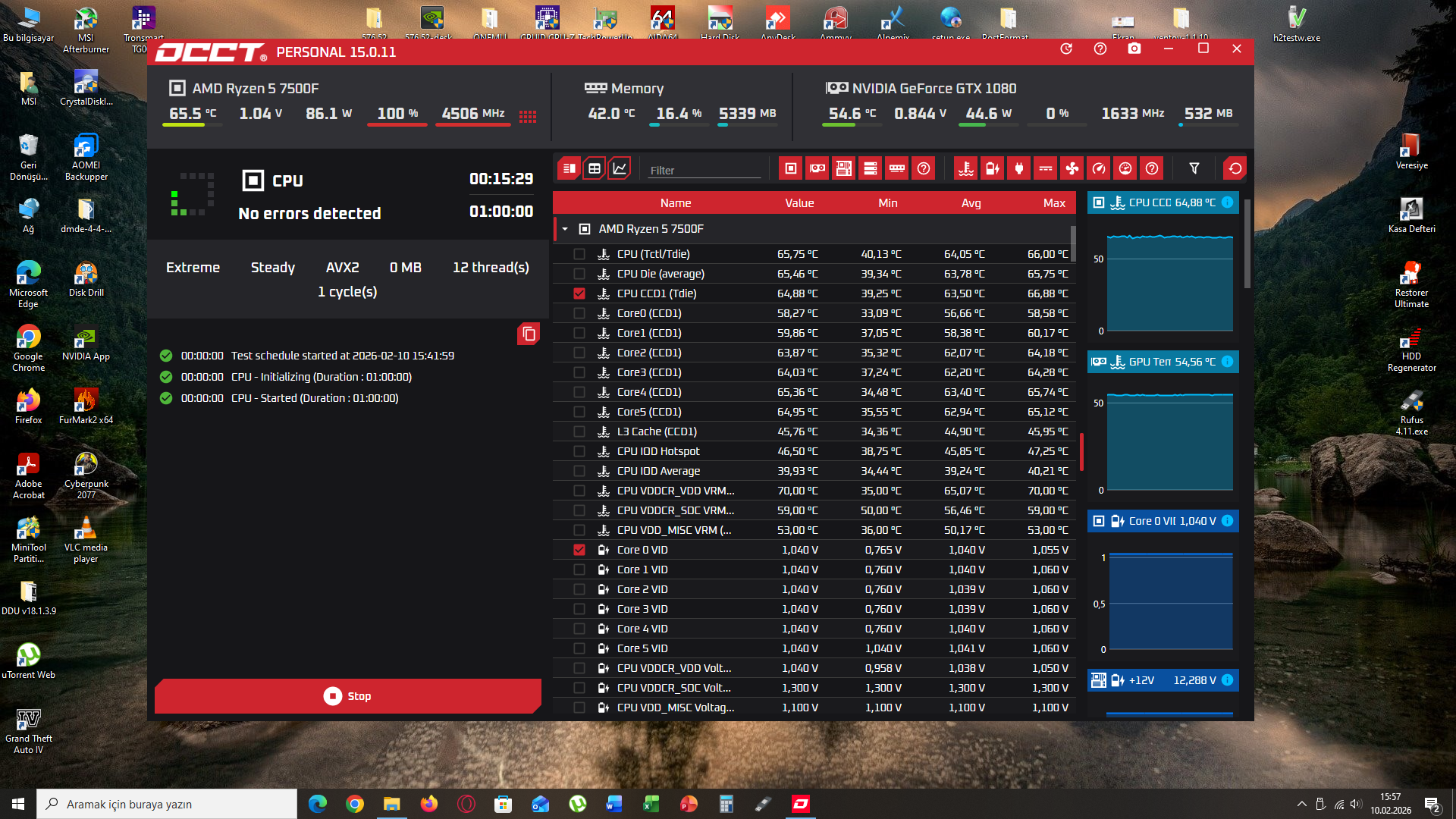Open the Cyberpunk 2077 desktop shortcut
The height and width of the screenshot is (819, 1456).
click(x=86, y=475)
